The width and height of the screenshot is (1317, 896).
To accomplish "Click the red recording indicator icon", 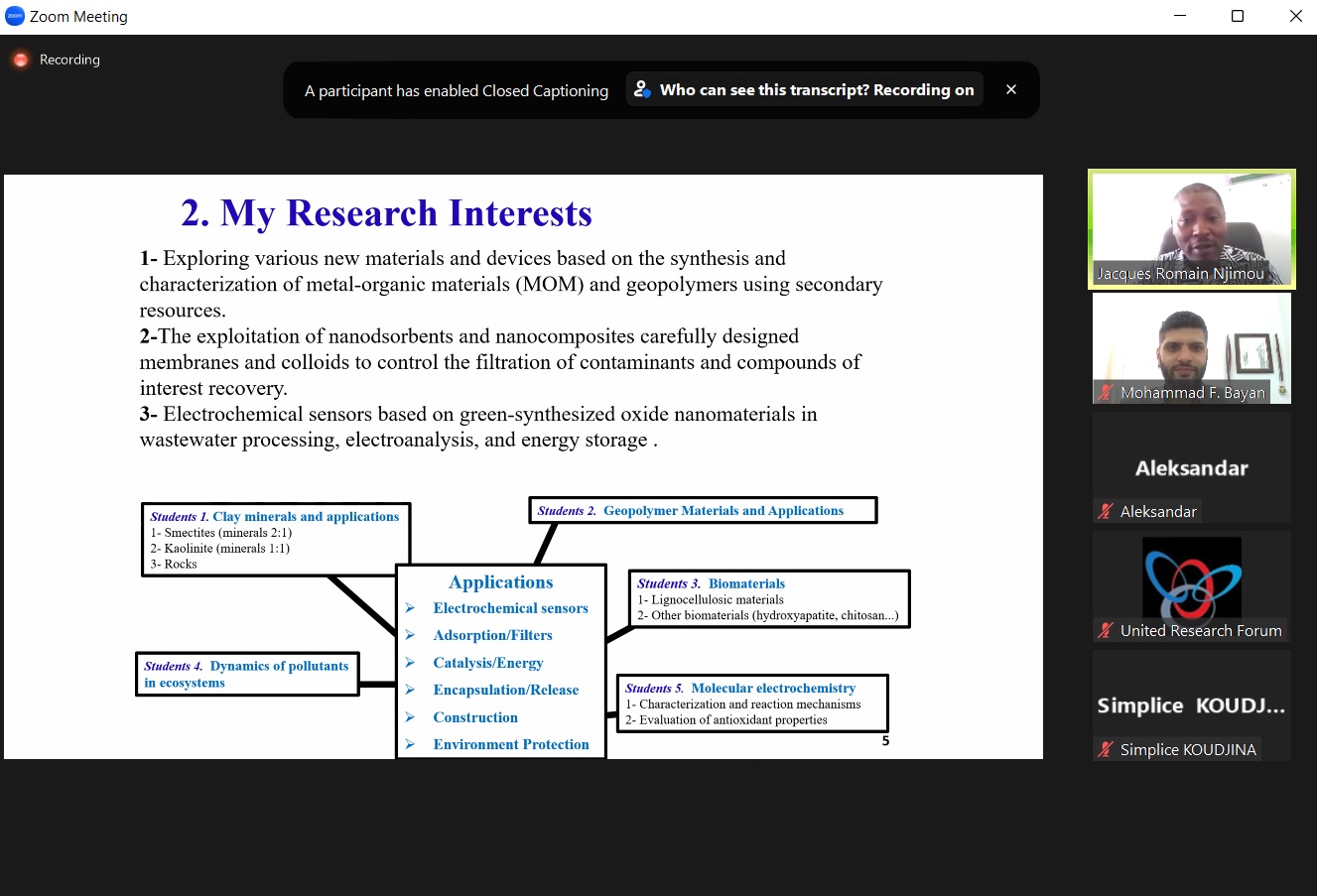I will [20, 60].
